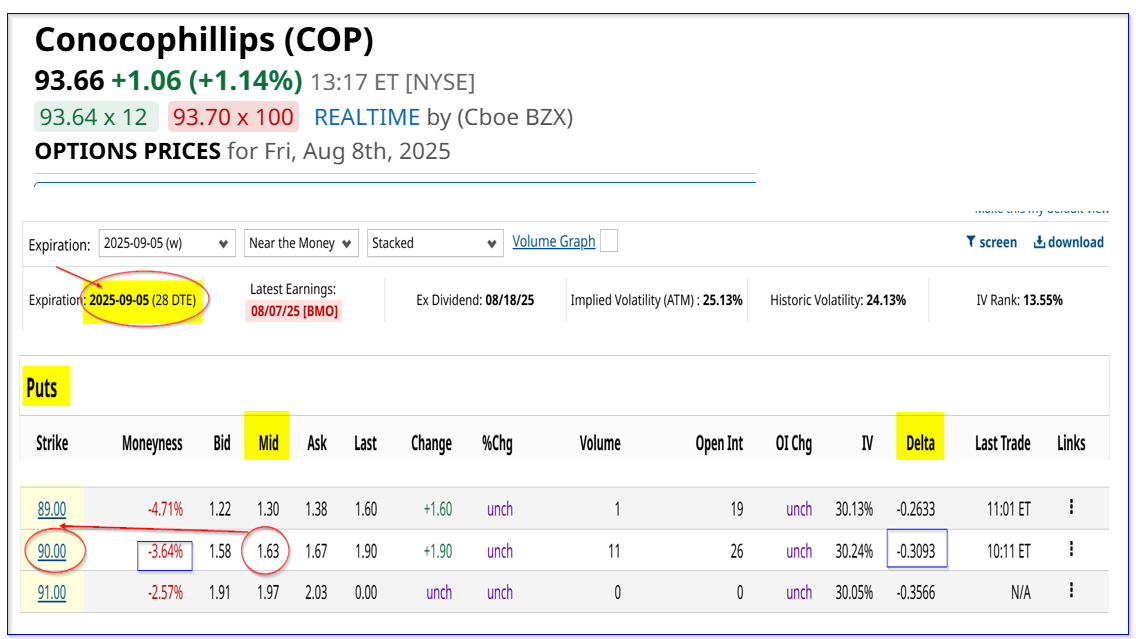Image resolution: width=1136 pixels, height=639 pixels.
Task: Sort by Last column header
Action: pos(365,443)
